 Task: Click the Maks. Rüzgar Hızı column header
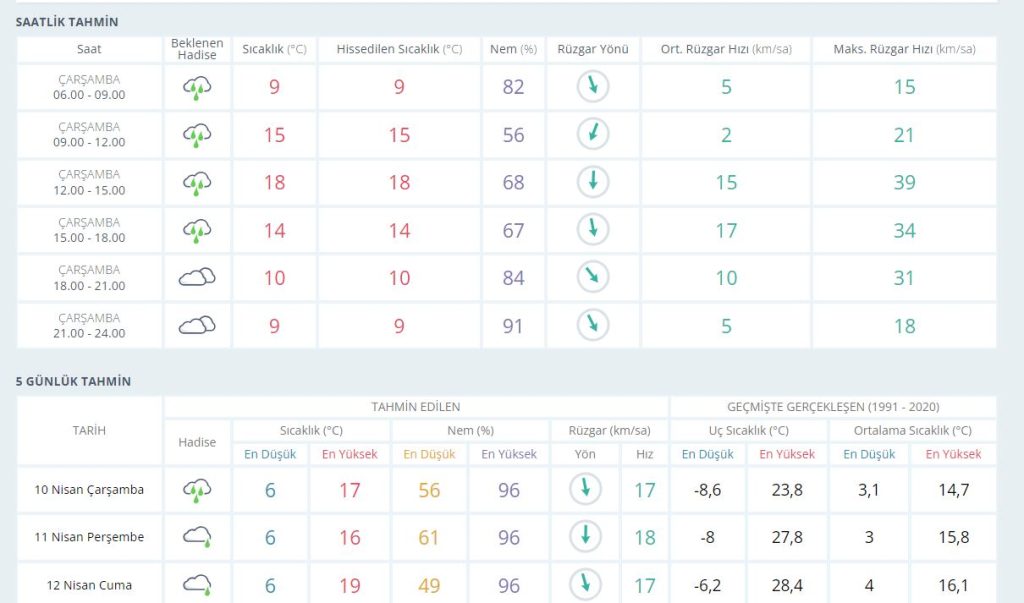click(x=904, y=49)
